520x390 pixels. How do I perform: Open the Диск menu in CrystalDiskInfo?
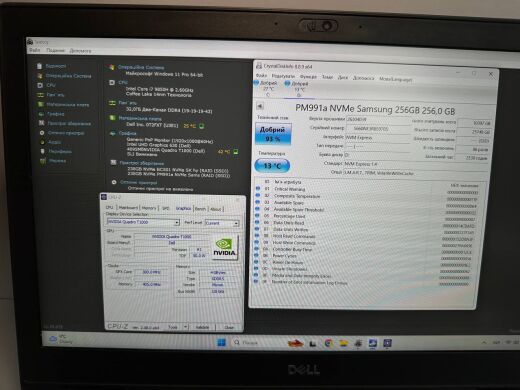click(342, 77)
